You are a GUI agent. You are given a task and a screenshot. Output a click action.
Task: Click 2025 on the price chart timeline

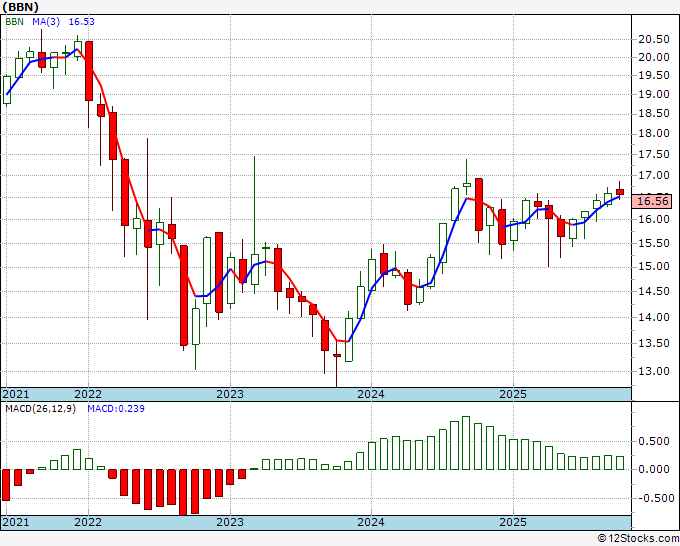coord(513,394)
